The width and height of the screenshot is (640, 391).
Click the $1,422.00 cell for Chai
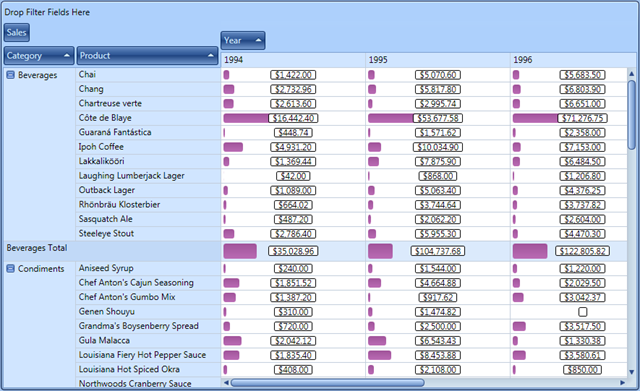pos(293,75)
